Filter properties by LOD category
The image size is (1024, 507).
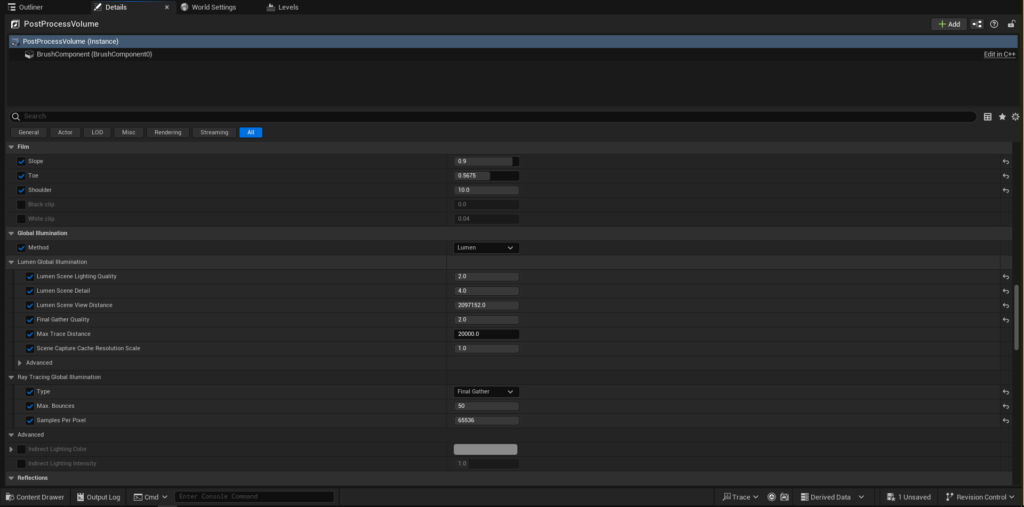coord(97,132)
